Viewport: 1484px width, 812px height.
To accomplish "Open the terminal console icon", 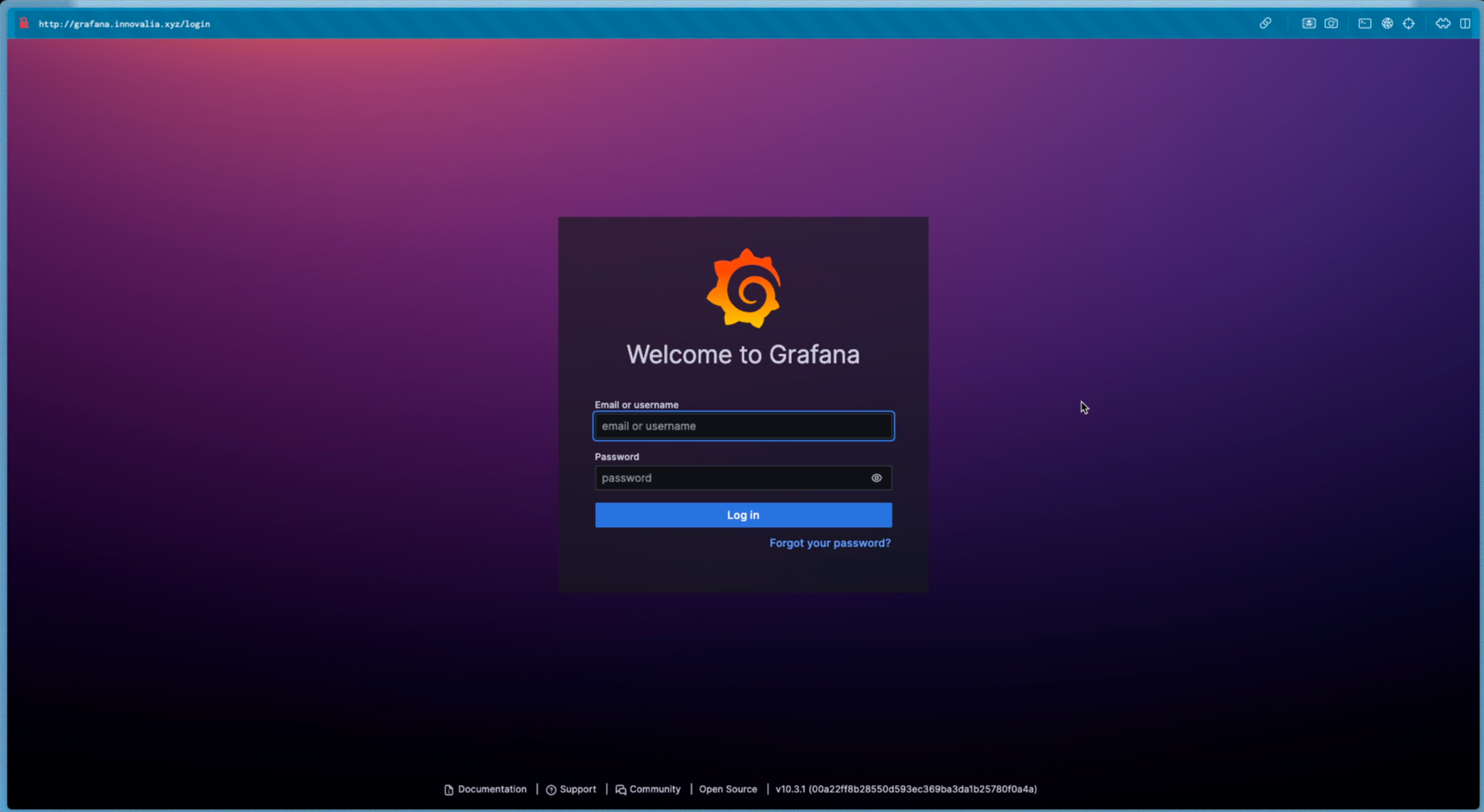I will point(1365,23).
